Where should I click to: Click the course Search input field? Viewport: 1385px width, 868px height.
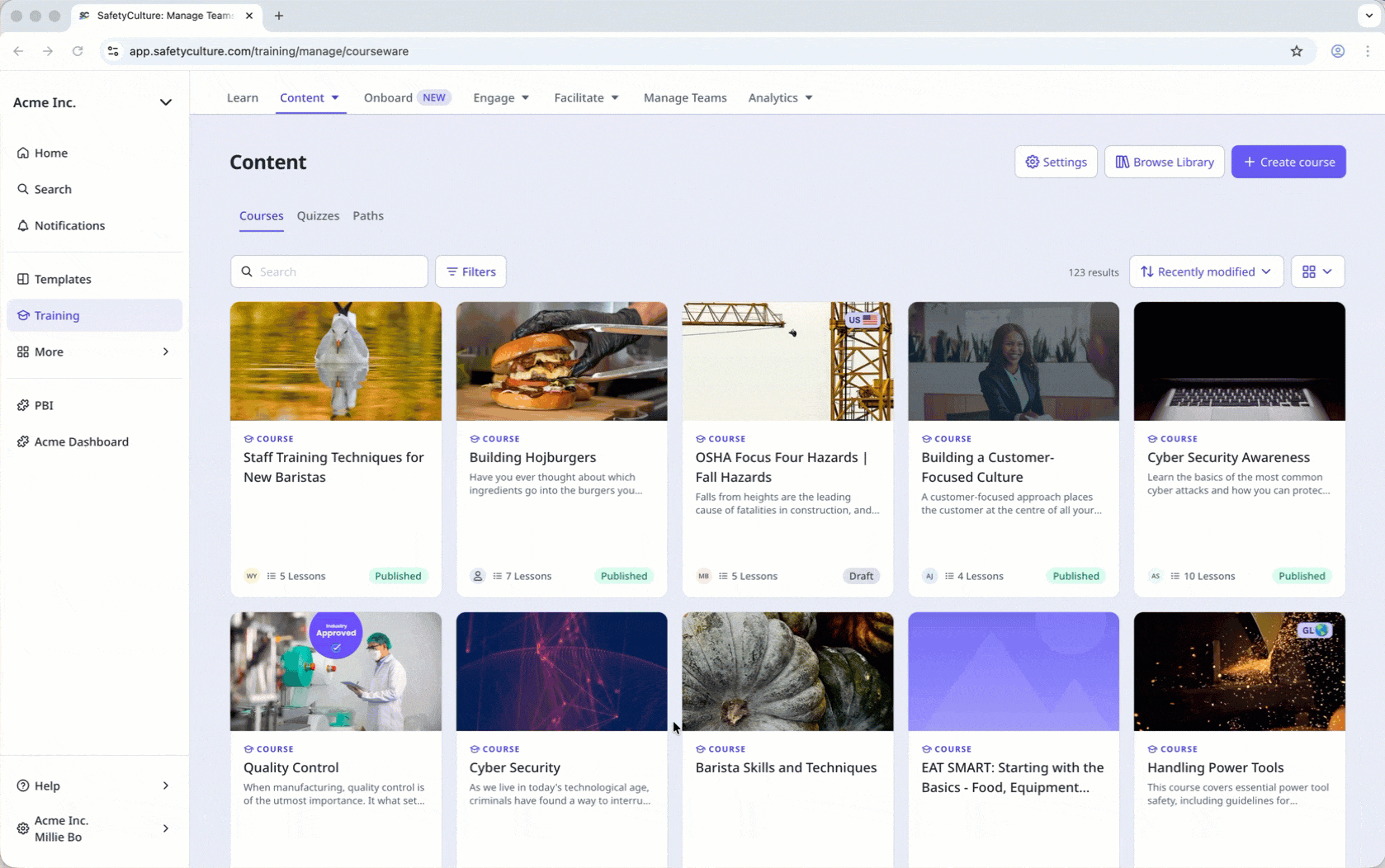click(329, 271)
